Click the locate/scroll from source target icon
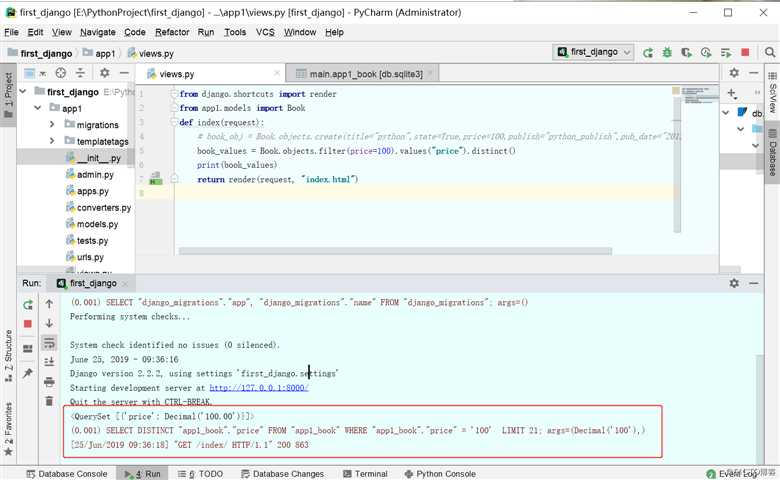 click(61, 73)
